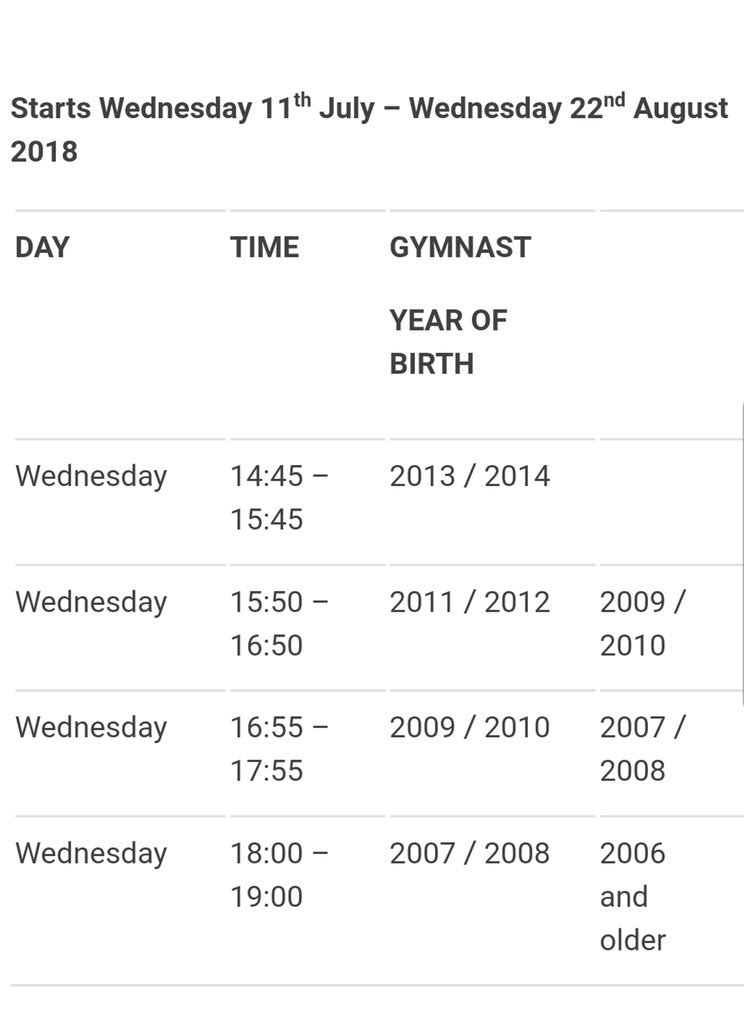Click the 2013 / 2014 birth year cell

coord(470,476)
